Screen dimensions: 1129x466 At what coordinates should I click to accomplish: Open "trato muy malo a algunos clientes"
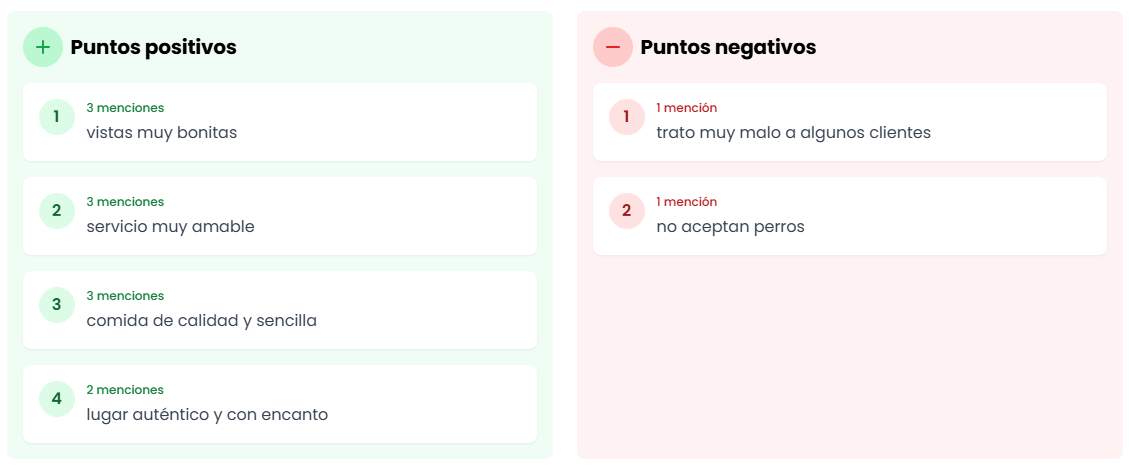point(793,133)
